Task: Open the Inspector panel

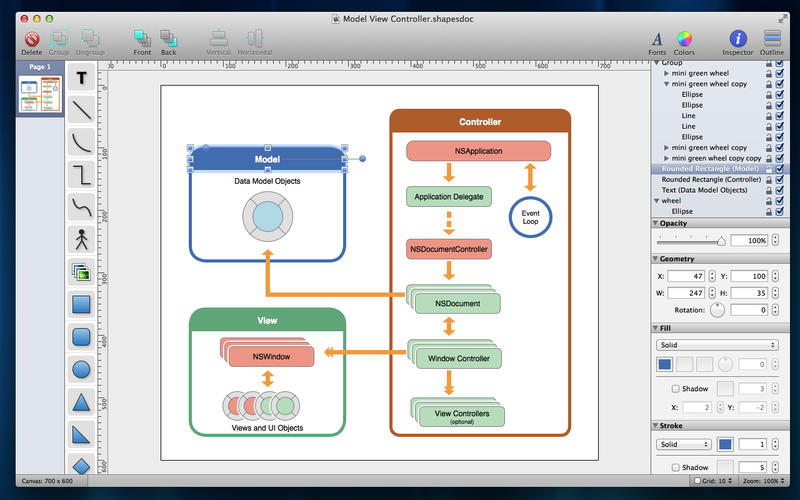Action: click(x=738, y=39)
